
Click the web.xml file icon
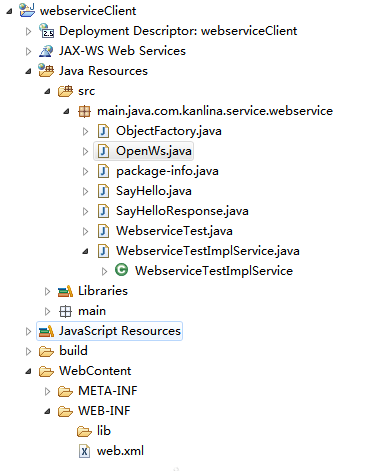[x=84, y=451]
